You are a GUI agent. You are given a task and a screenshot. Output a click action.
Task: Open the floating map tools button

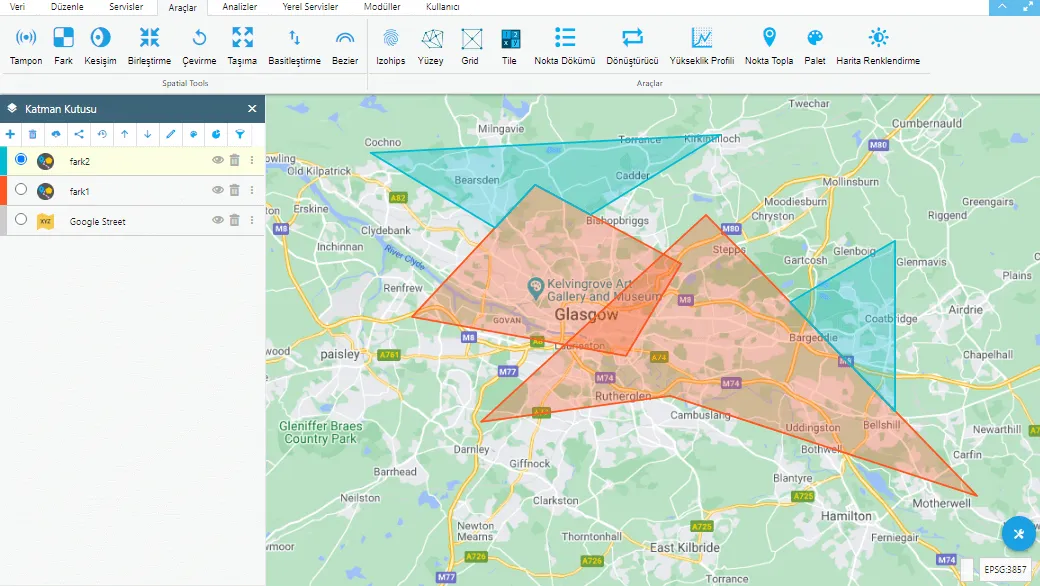[x=1019, y=534]
